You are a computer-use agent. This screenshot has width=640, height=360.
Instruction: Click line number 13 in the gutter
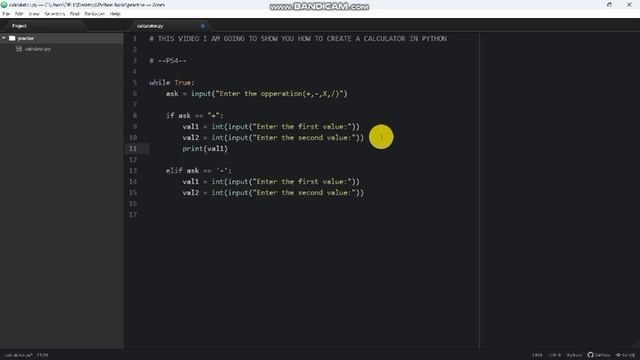(x=133, y=171)
